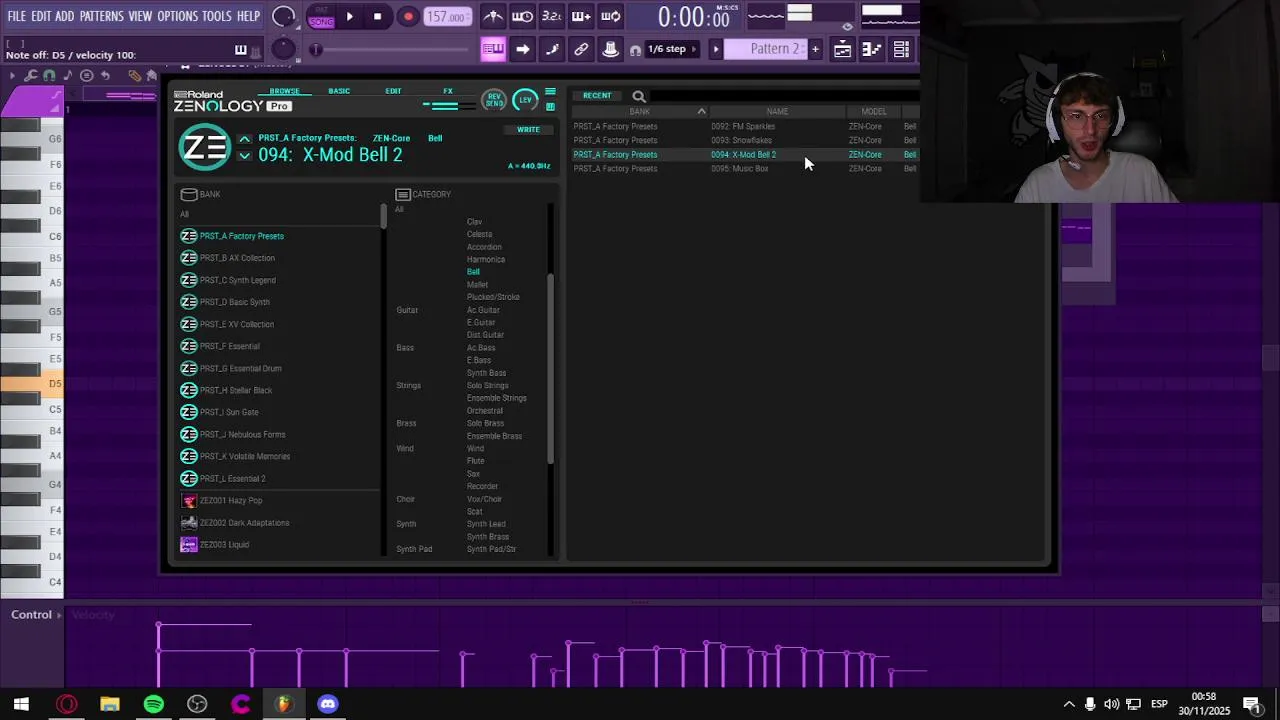Select next preset with down arrow
This screenshot has width=1280, height=720.
click(x=244, y=156)
